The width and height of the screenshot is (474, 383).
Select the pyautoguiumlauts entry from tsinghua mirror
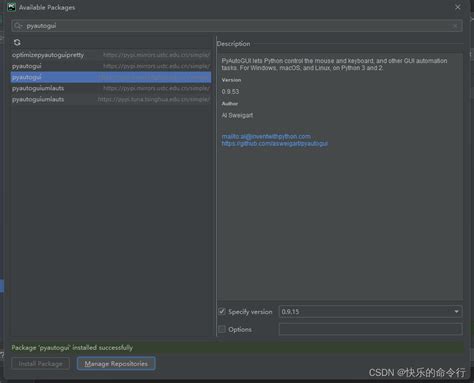click(x=111, y=99)
